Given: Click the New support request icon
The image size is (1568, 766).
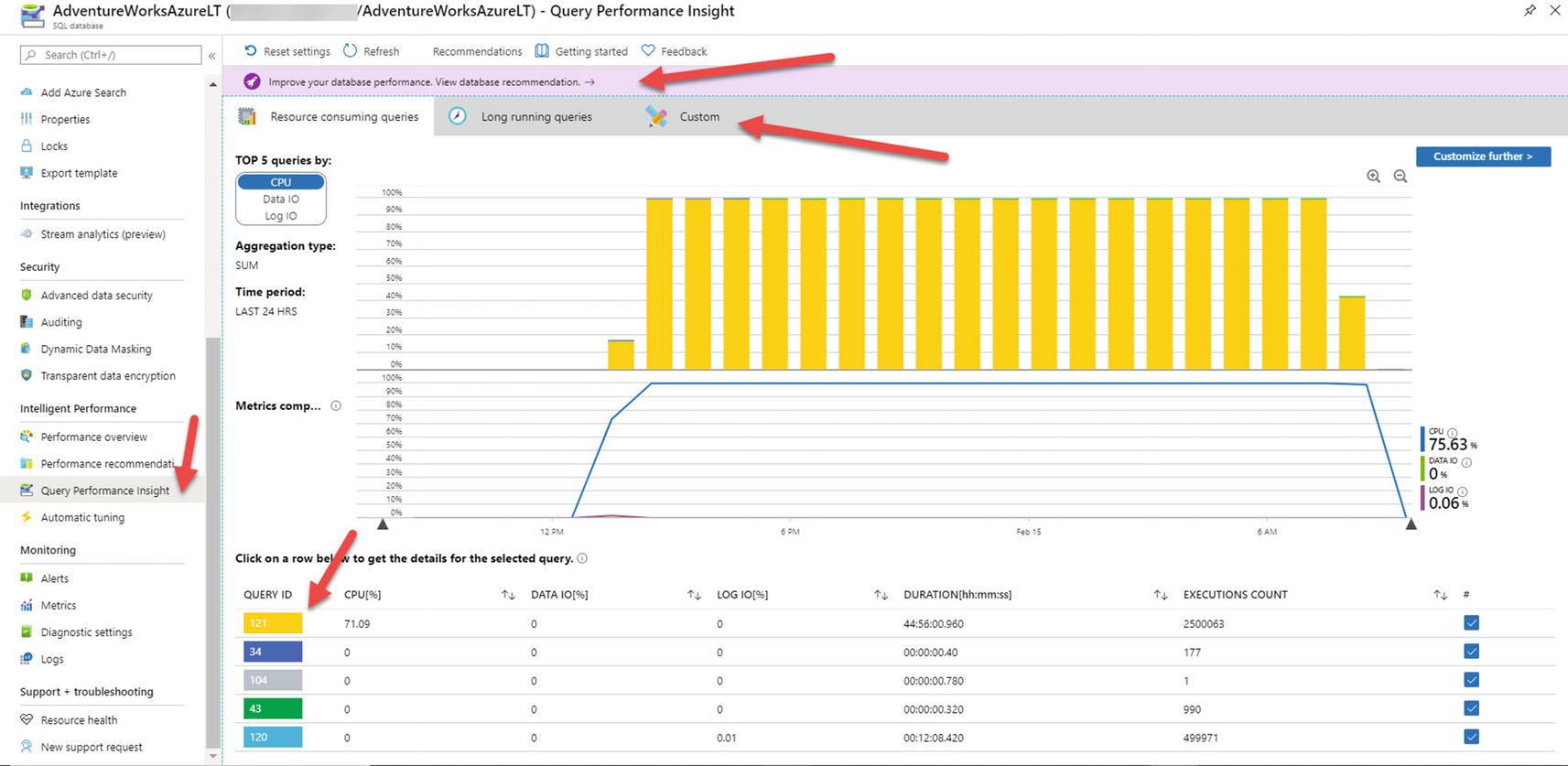Looking at the screenshot, I should [27, 746].
